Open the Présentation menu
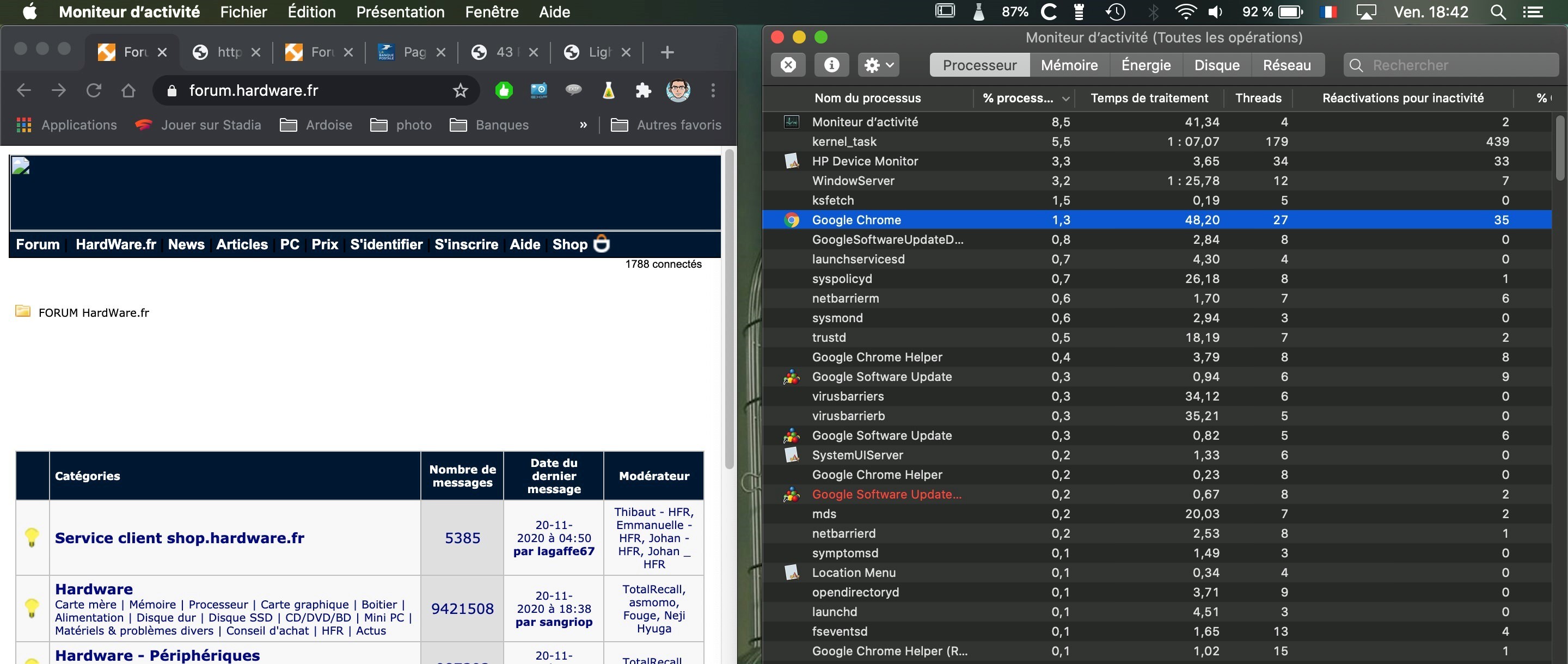Viewport: 1568px width, 664px height. (x=400, y=12)
